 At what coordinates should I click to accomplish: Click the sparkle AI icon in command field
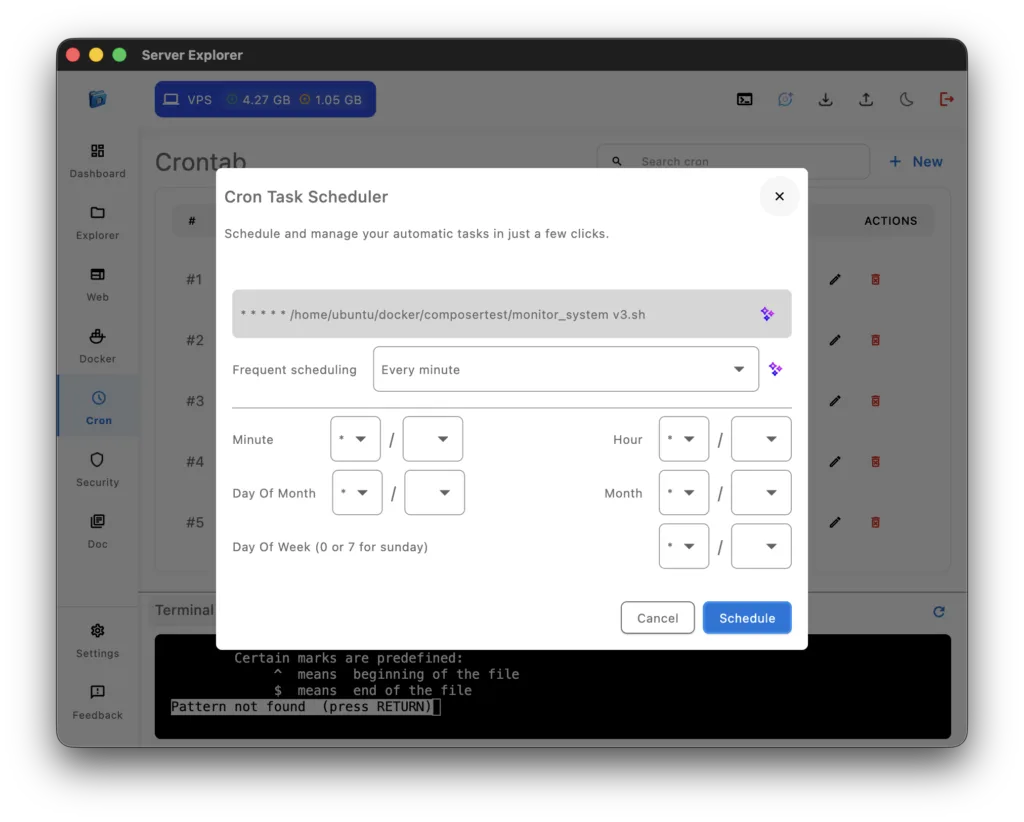coord(767,314)
